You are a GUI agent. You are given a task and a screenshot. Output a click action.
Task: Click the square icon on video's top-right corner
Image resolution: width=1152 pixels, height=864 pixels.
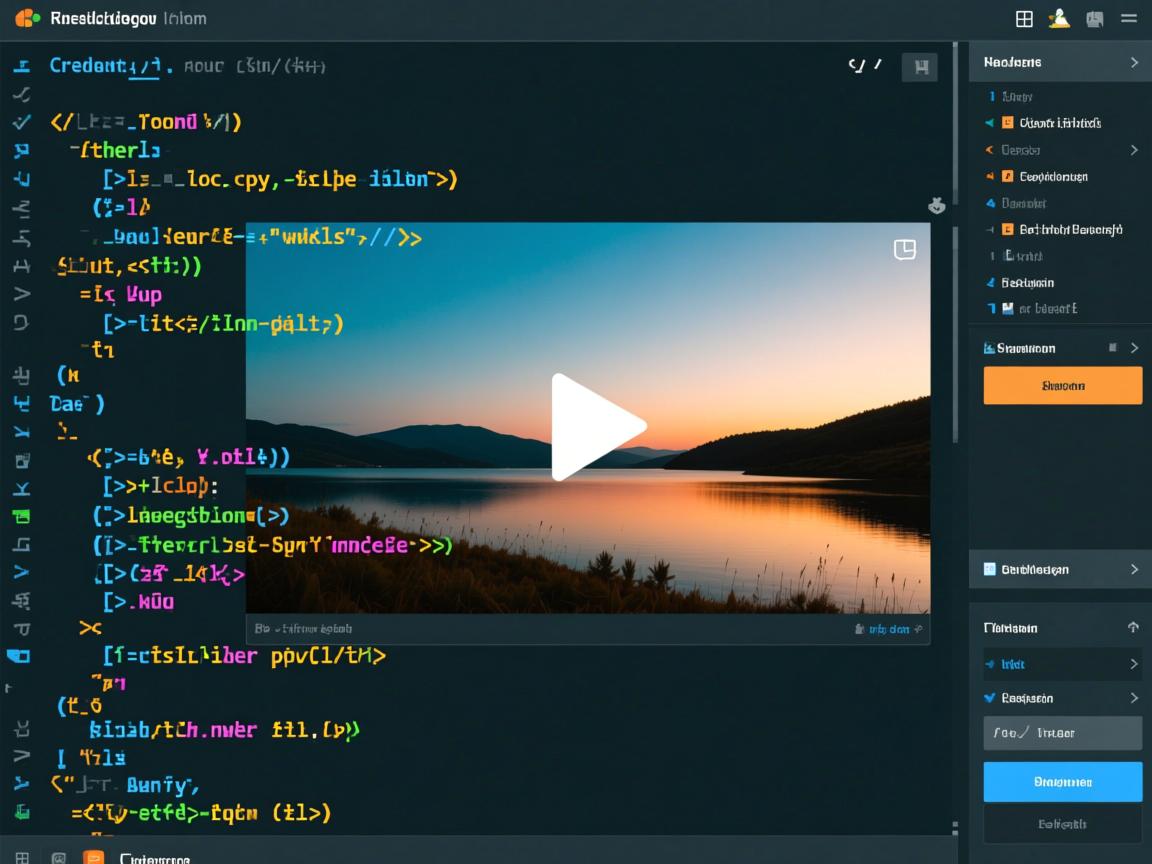(x=904, y=249)
